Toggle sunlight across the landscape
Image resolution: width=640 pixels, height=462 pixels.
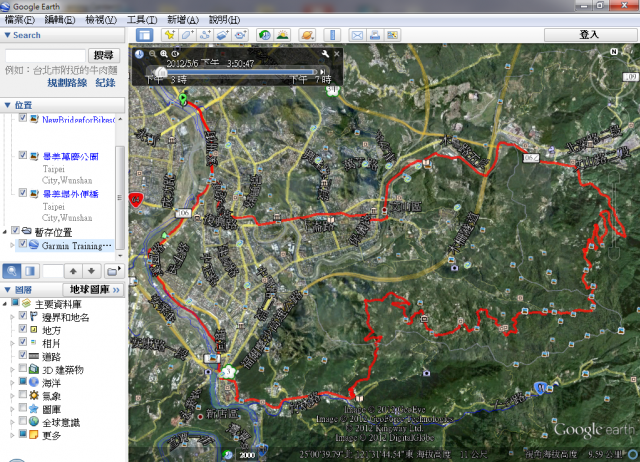(282, 35)
